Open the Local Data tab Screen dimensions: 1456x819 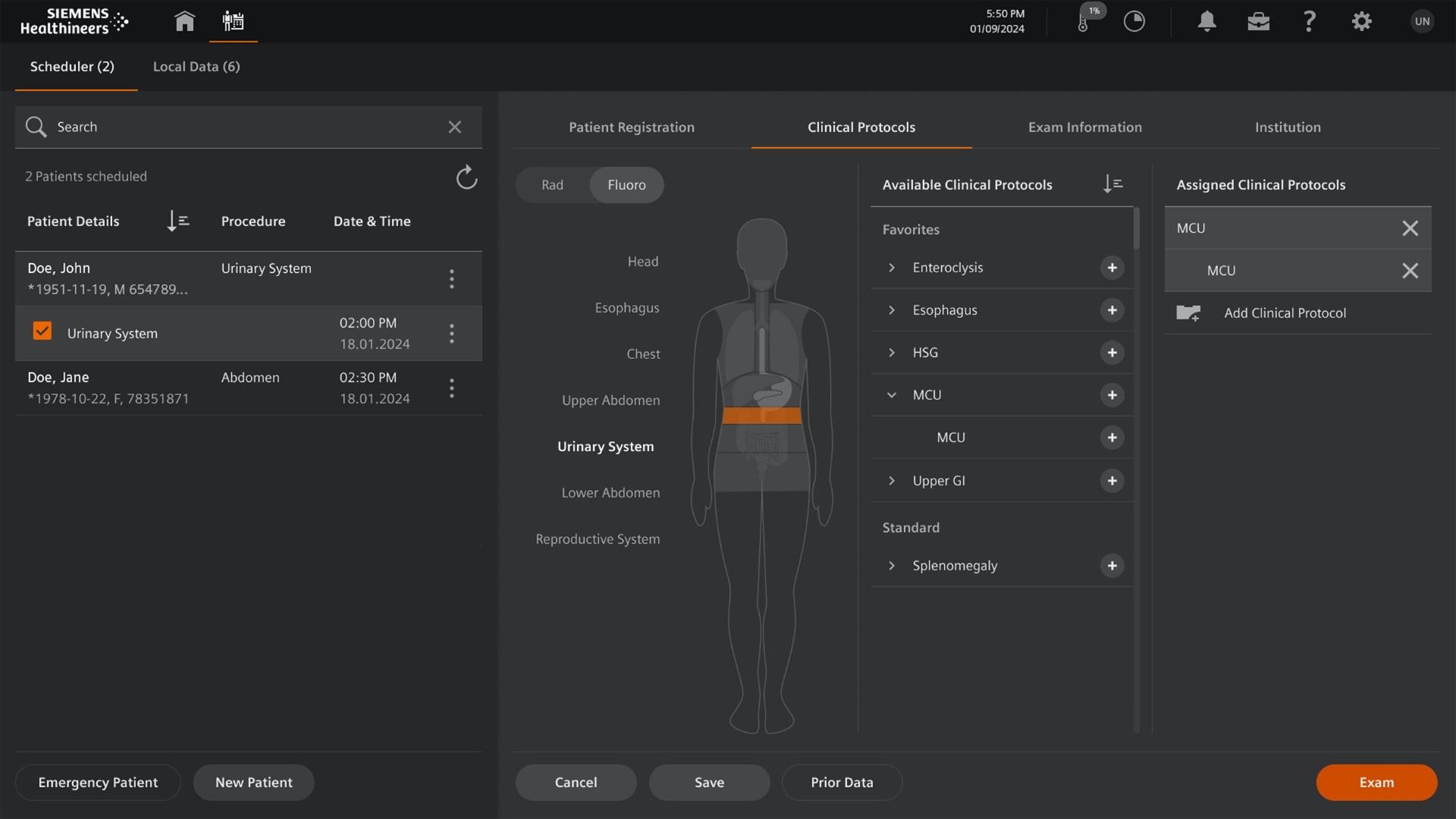click(196, 67)
